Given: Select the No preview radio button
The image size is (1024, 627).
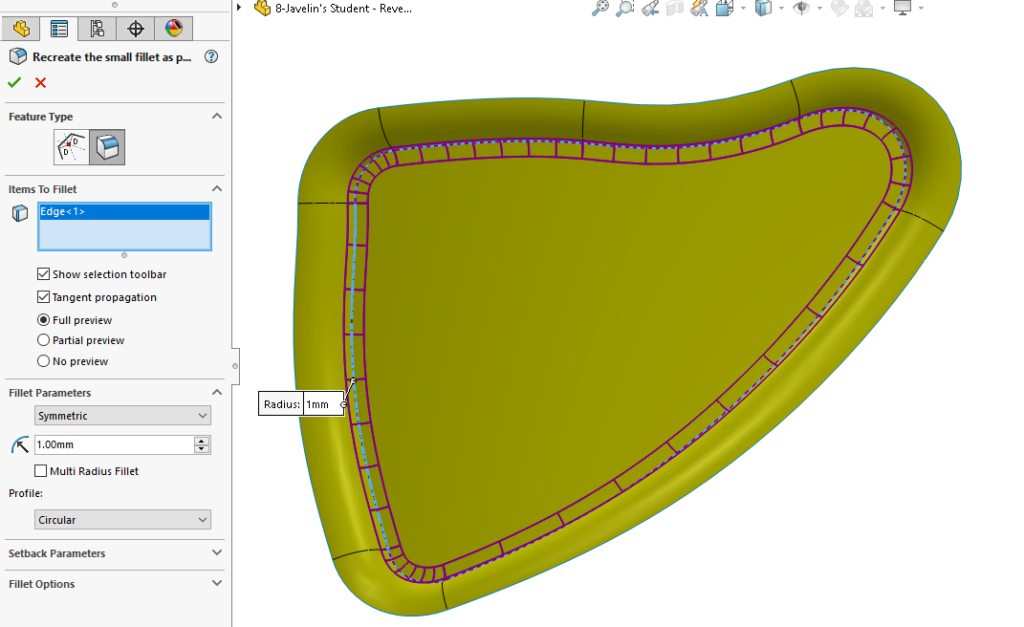Looking at the screenshot, I should pos(43,361).
